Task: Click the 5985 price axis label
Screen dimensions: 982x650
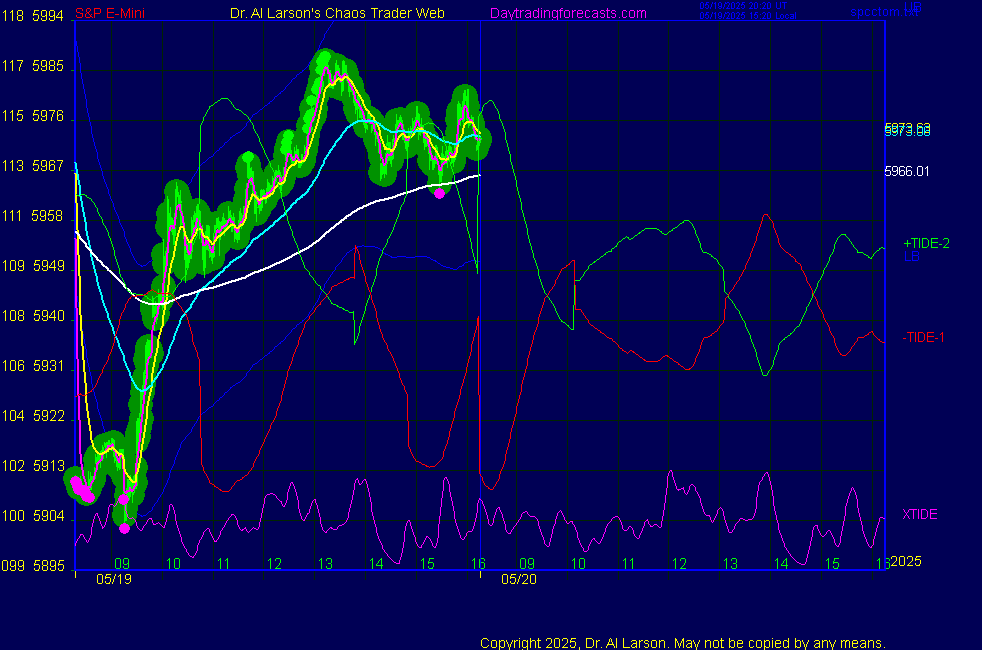Action: point(48,67)
